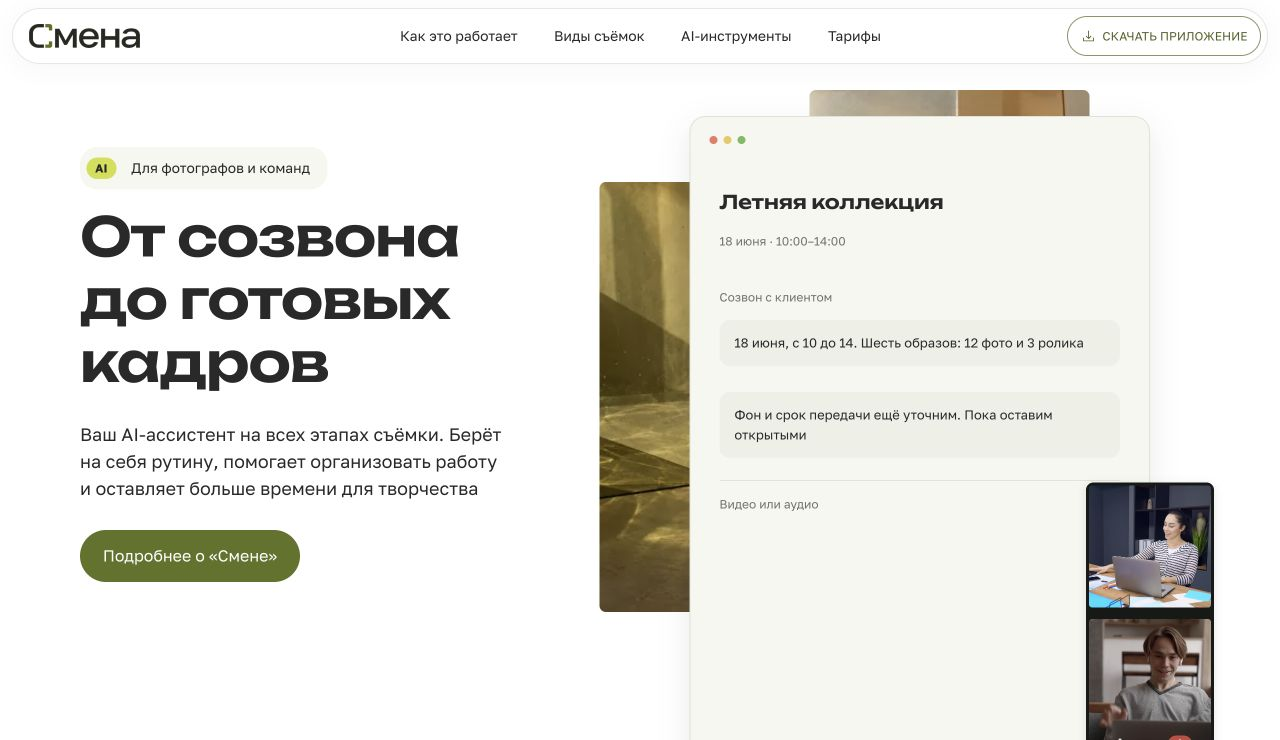The height and width of the screenshot is (740, 1280).
Task: Click the golden textured photo left of the window
Action: pos(644,397)
